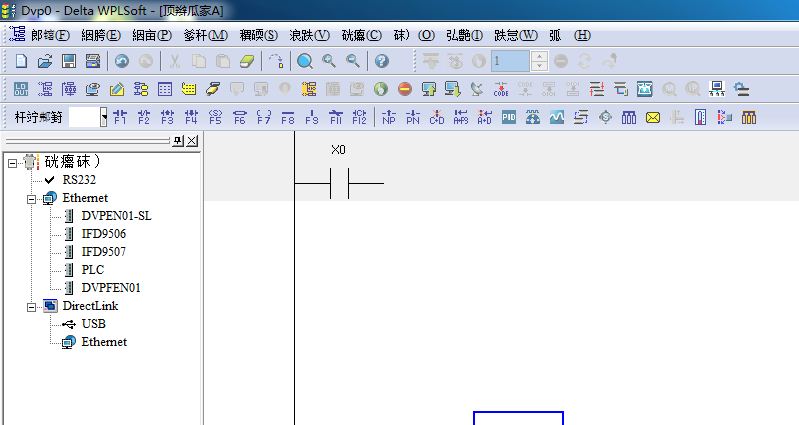Select USB under DirectLink
Viewport: 799px width, 425px height.
click(93, 324)
